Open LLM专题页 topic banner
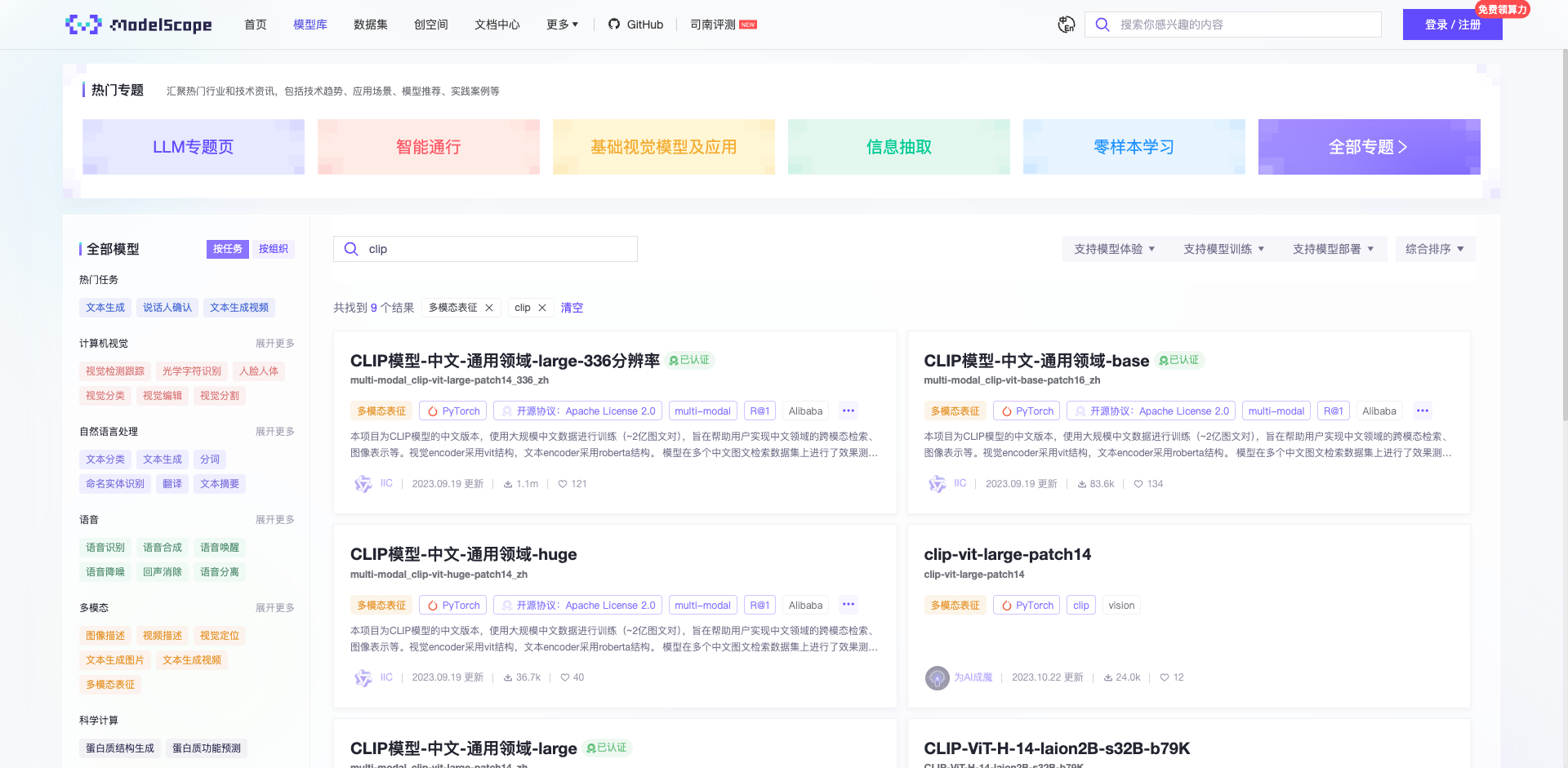1568x768 pixels. click(194, 147)
